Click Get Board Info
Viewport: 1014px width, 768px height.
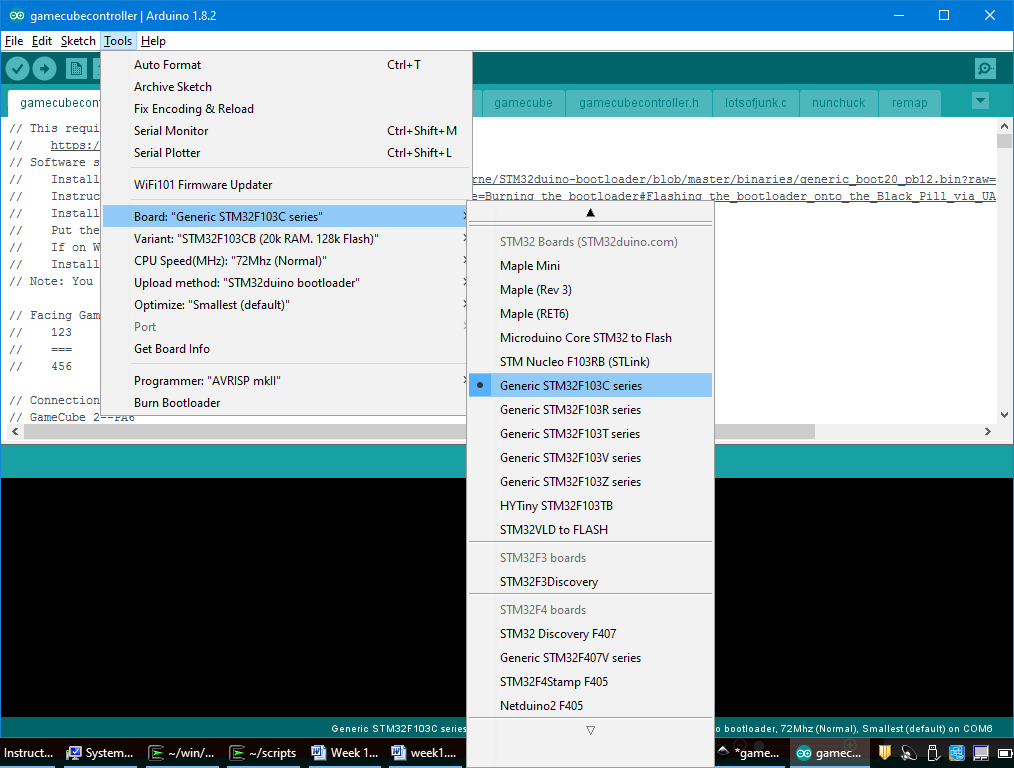pyautogui.click(x=285, y=348)
